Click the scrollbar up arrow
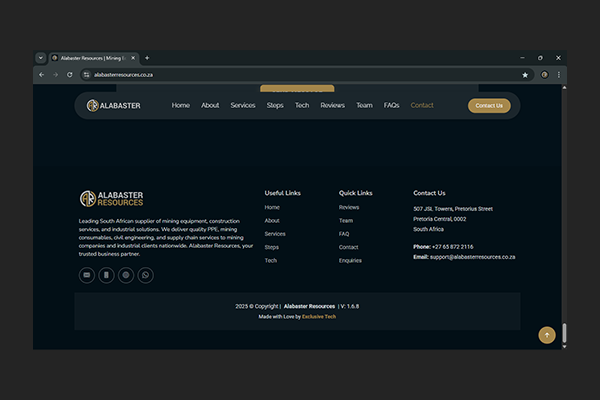 (564, 88)
